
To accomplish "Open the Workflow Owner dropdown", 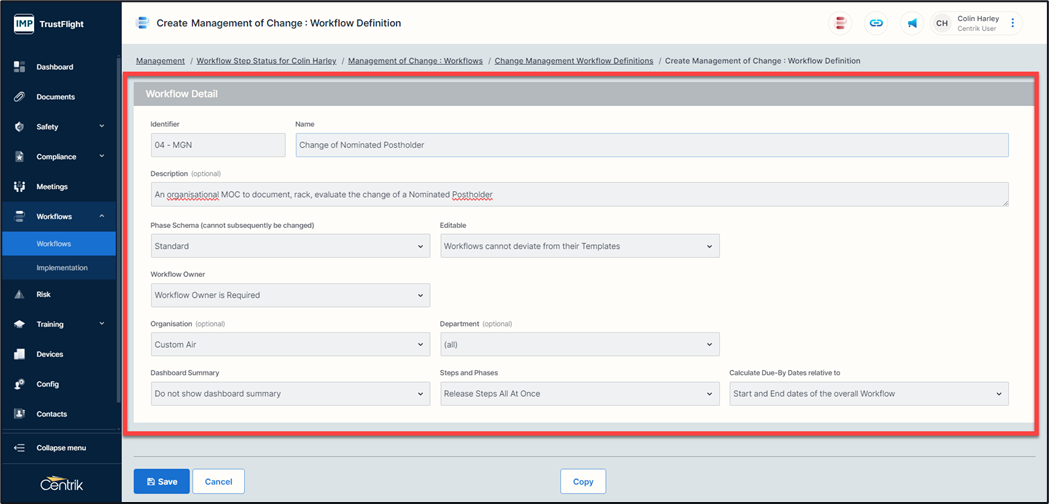I will (290, 295).
